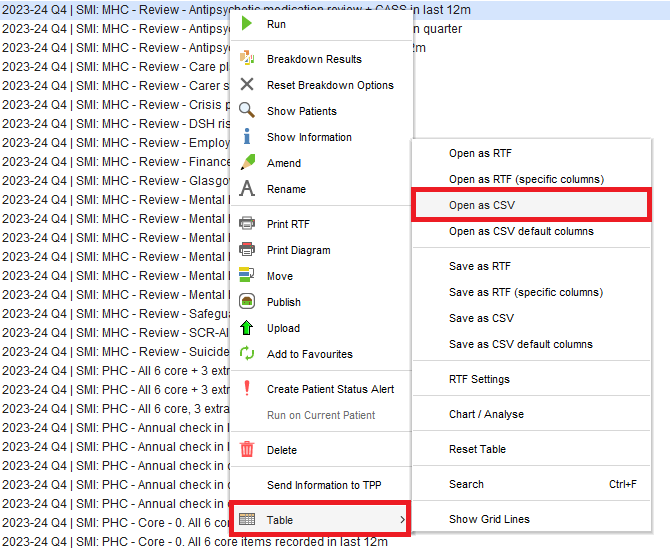Choose Open as CSV default columns
The height and width of the screenshot is (554, 670).
[x=532, y=232]
